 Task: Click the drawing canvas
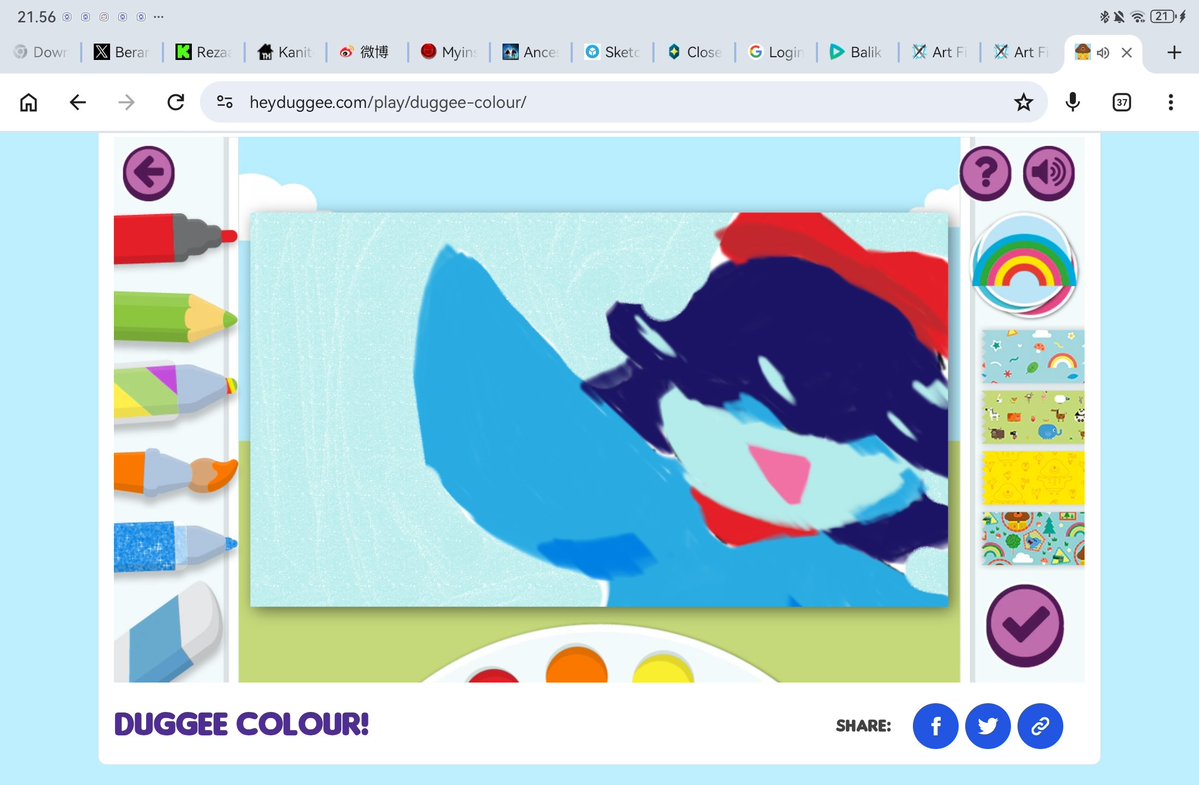[x=599, y=410]
